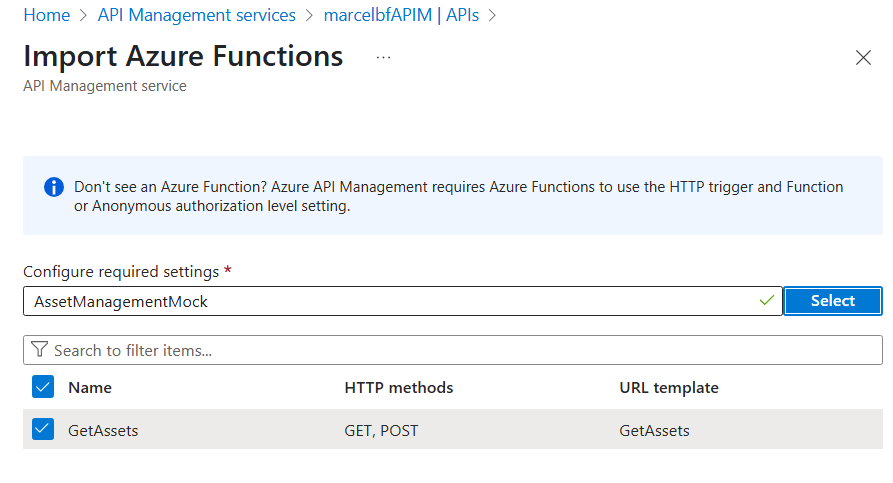Image resolution: width=893 pixels, height=483 pixels.
Task: Go to Home breadcrumb link
Action: point(46,15)
